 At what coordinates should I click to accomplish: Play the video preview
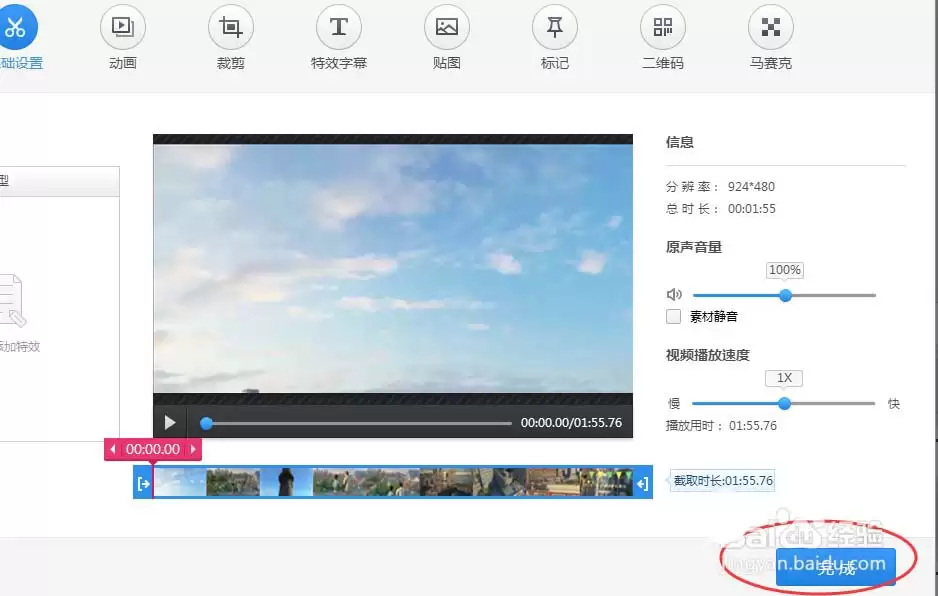(170, 423)
